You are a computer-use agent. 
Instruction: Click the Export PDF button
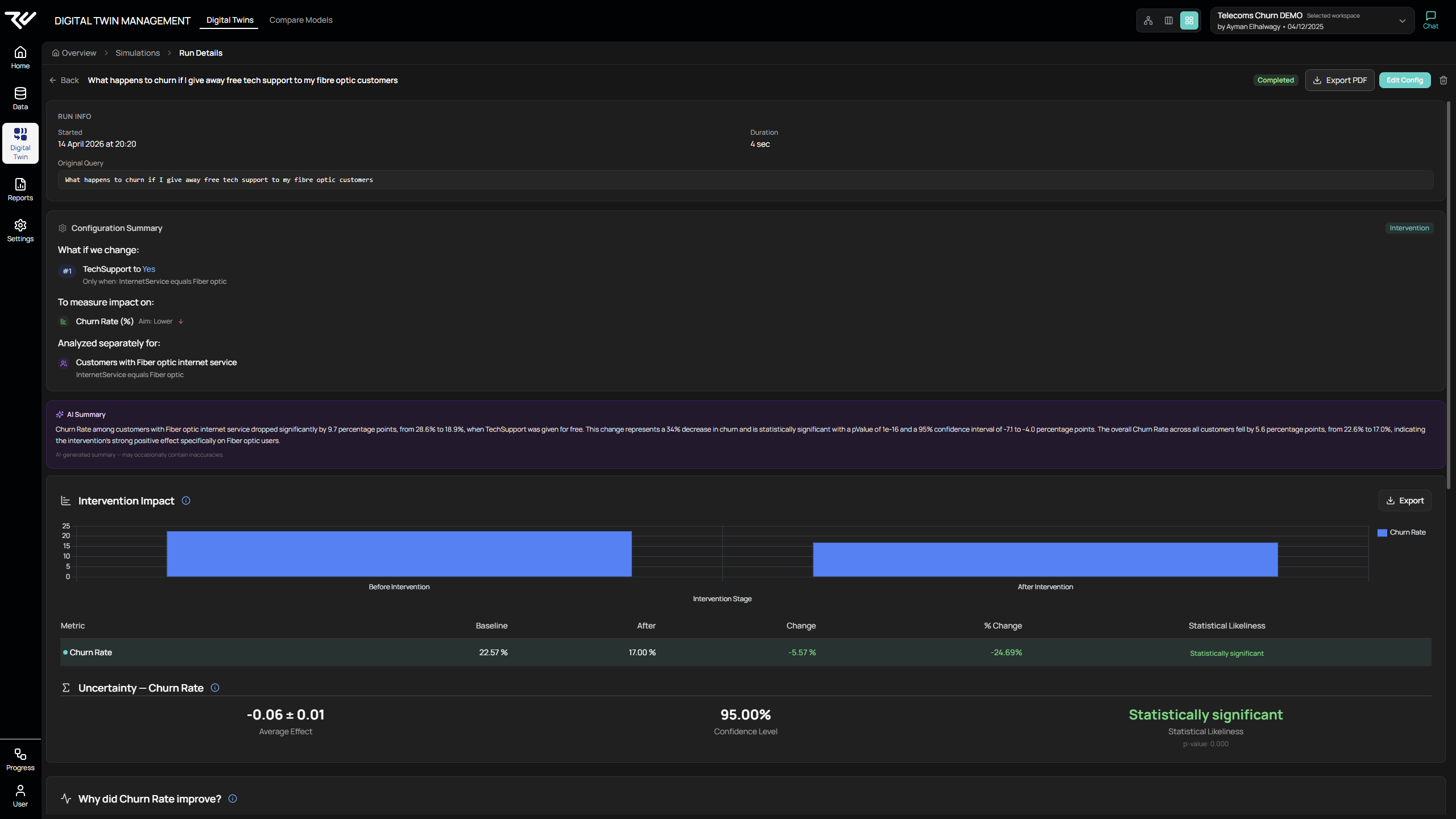point(1339,80)
